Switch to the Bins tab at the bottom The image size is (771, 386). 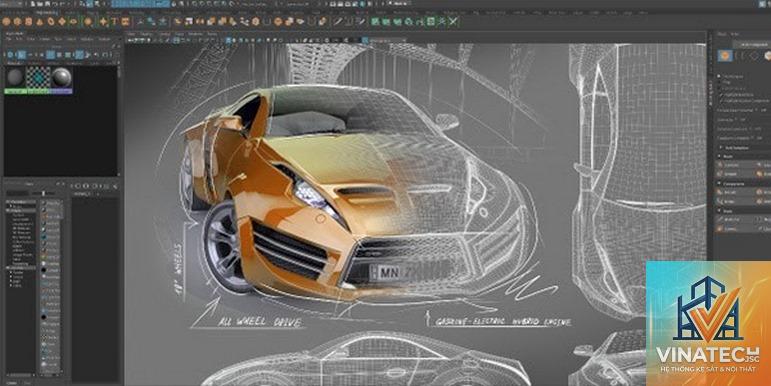pyautogui.click(x=27, y=383)
